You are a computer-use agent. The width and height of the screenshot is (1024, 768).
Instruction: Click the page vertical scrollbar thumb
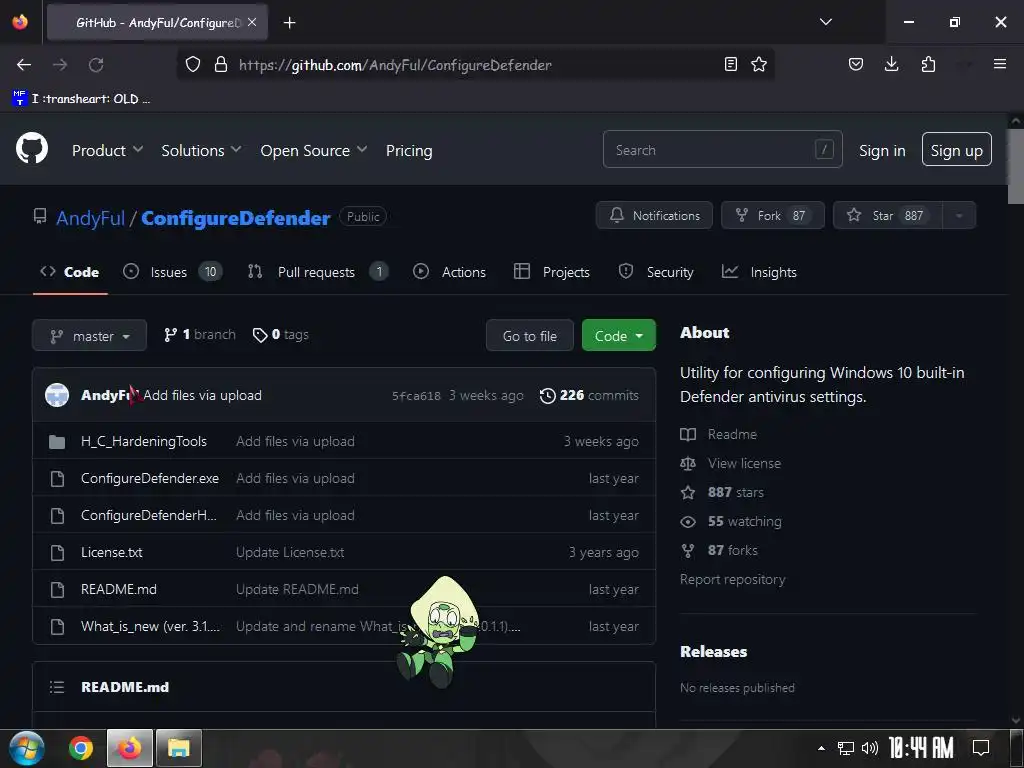1015,167
